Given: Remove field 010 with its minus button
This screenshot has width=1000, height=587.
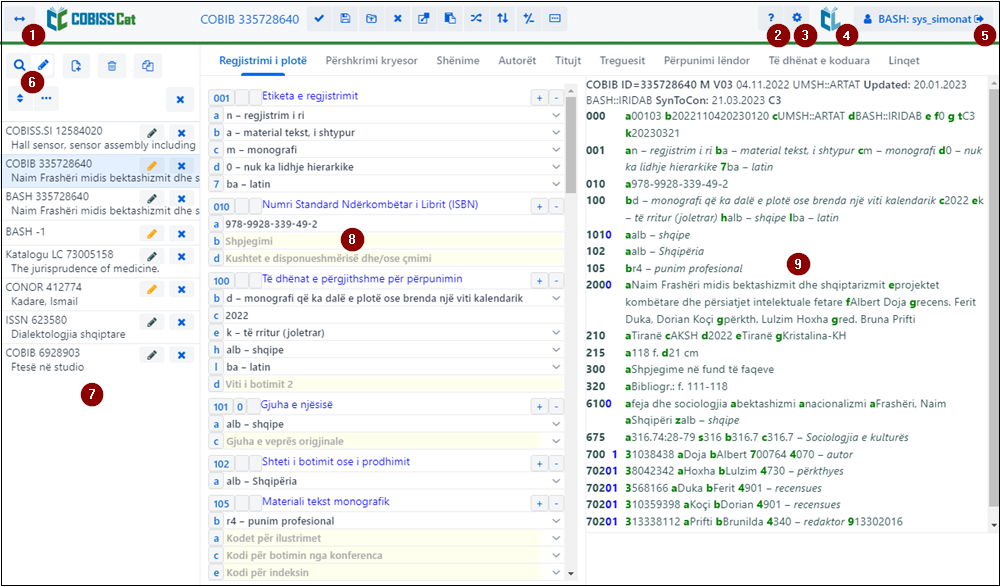Looking at the screenshot, I should click(x=555, y=206).
